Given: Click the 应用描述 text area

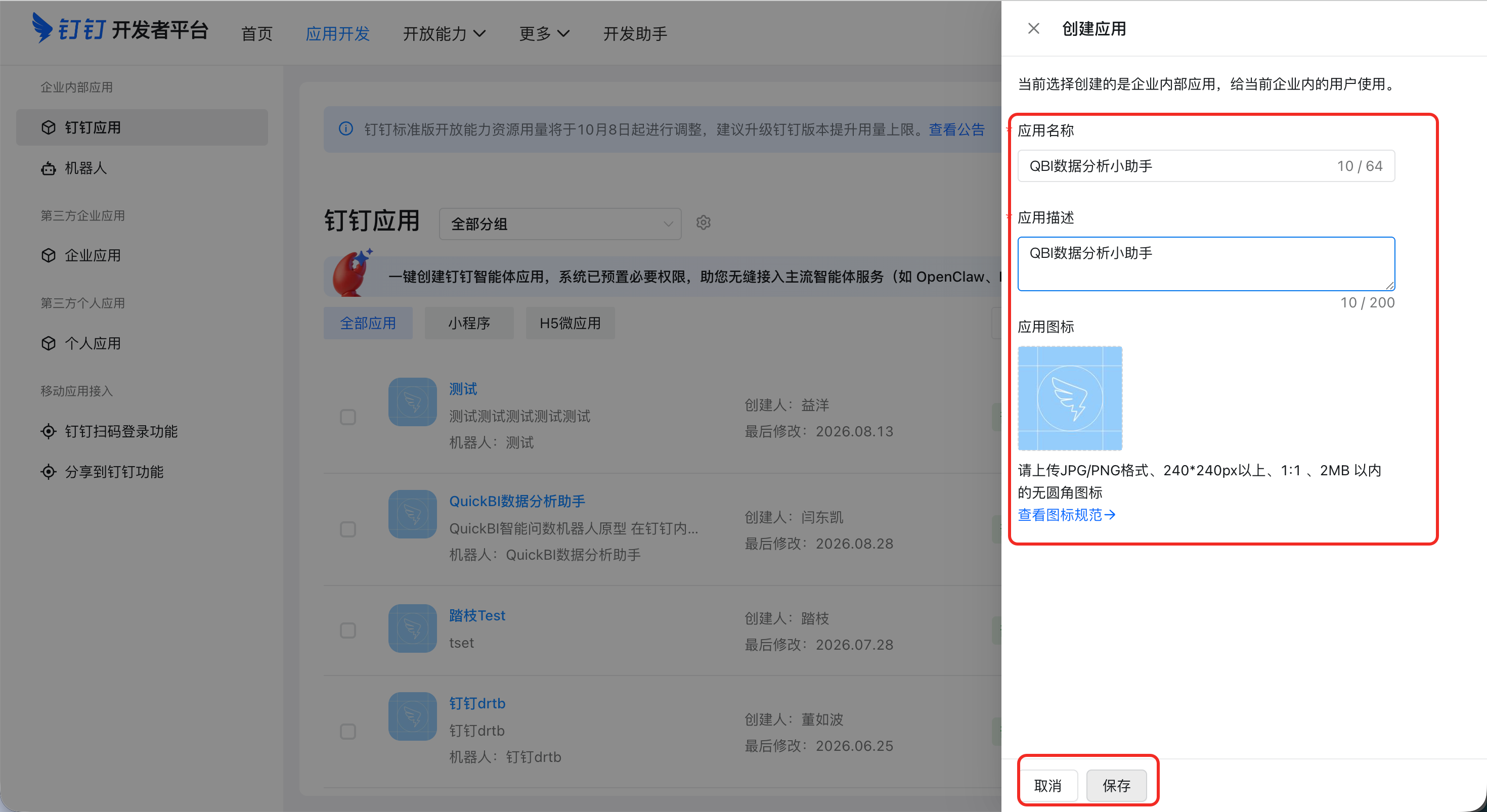Looking at the screenshot, I should pyautogui.click(x=1206, y=264).
